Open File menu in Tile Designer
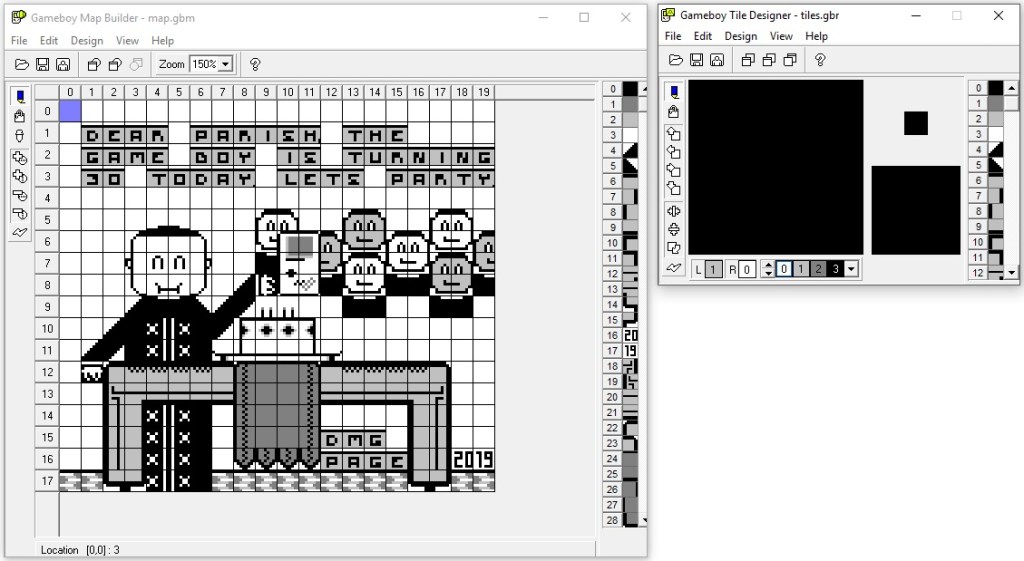Image resolution: width=1024 pixels, height=561 pixels. pyautogui.click(x=673, y=36)
